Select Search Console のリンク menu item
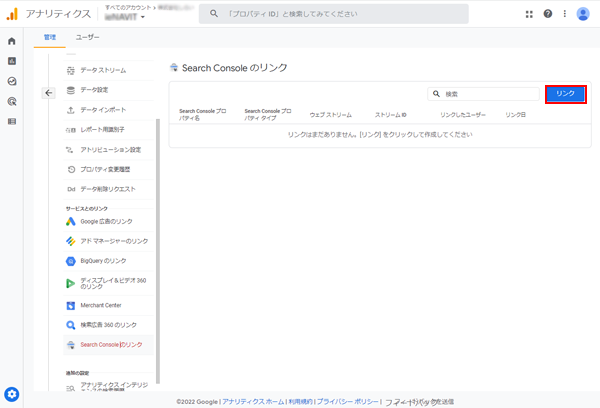 [108, 345]
